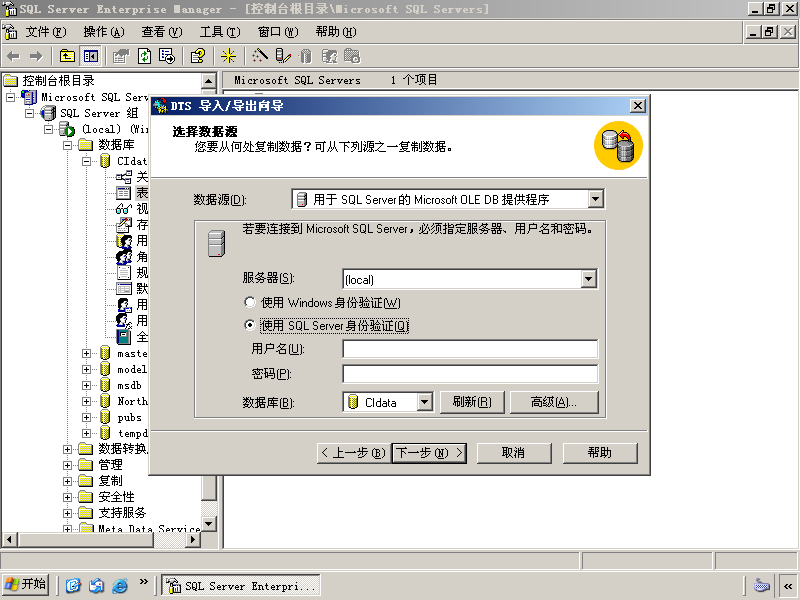Click the 上一步(B) button
This screenshot has height=600, width=800.
pyautogui.click(x=354, y=453)
